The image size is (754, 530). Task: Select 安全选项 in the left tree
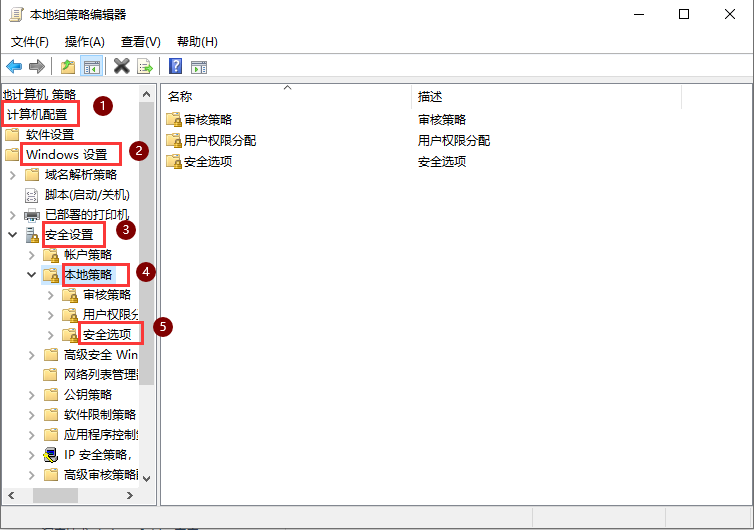(106, 334)
